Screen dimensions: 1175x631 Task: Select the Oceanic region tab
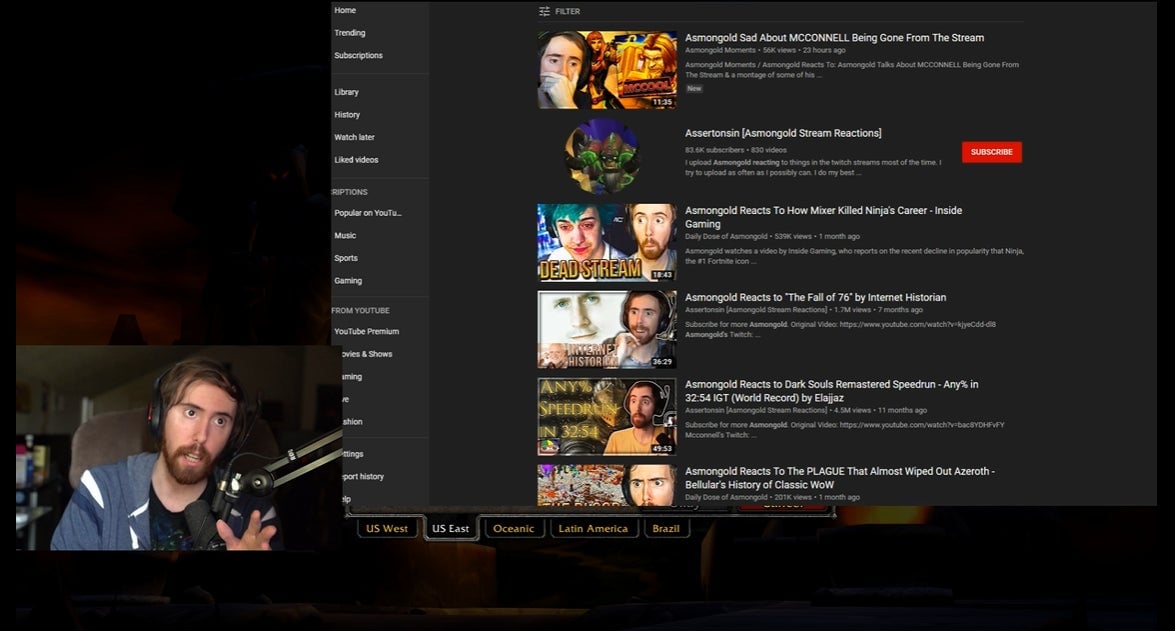[514, 528]
